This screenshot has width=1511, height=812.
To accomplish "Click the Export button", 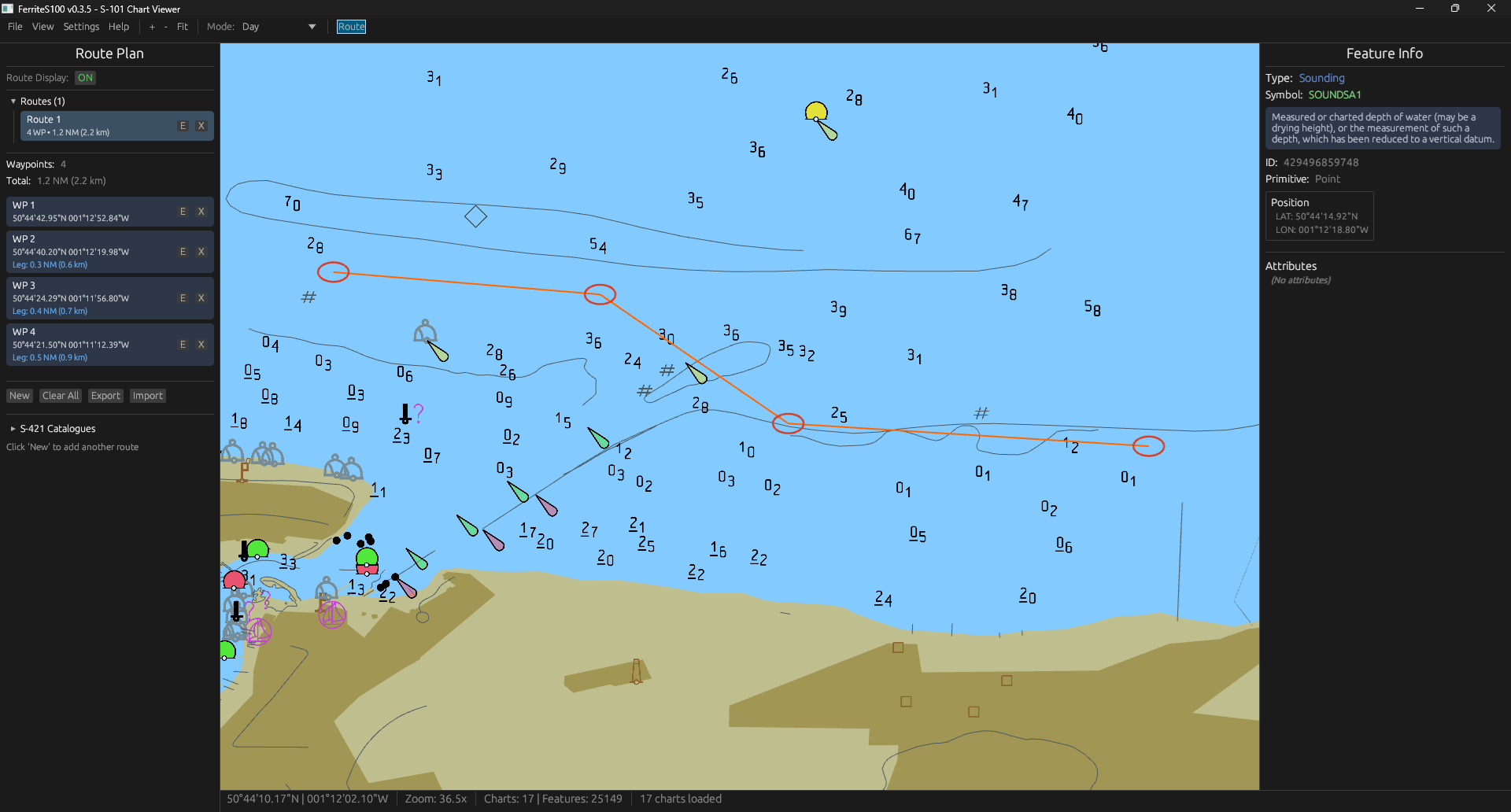I will pos(105,396).
